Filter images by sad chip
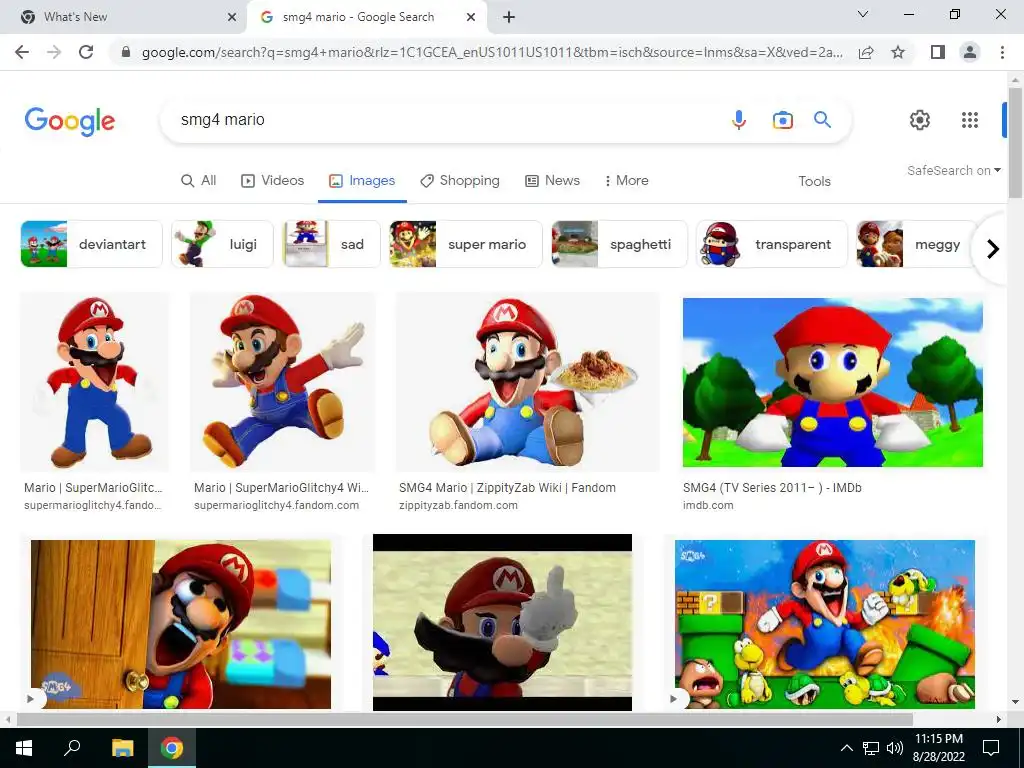 (331, 244)
